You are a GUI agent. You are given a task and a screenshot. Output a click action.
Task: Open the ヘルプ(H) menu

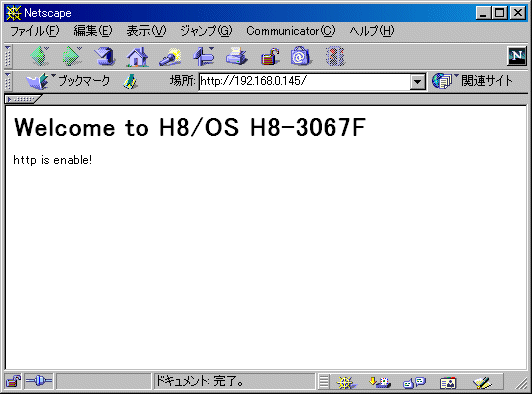click(372, 31)
